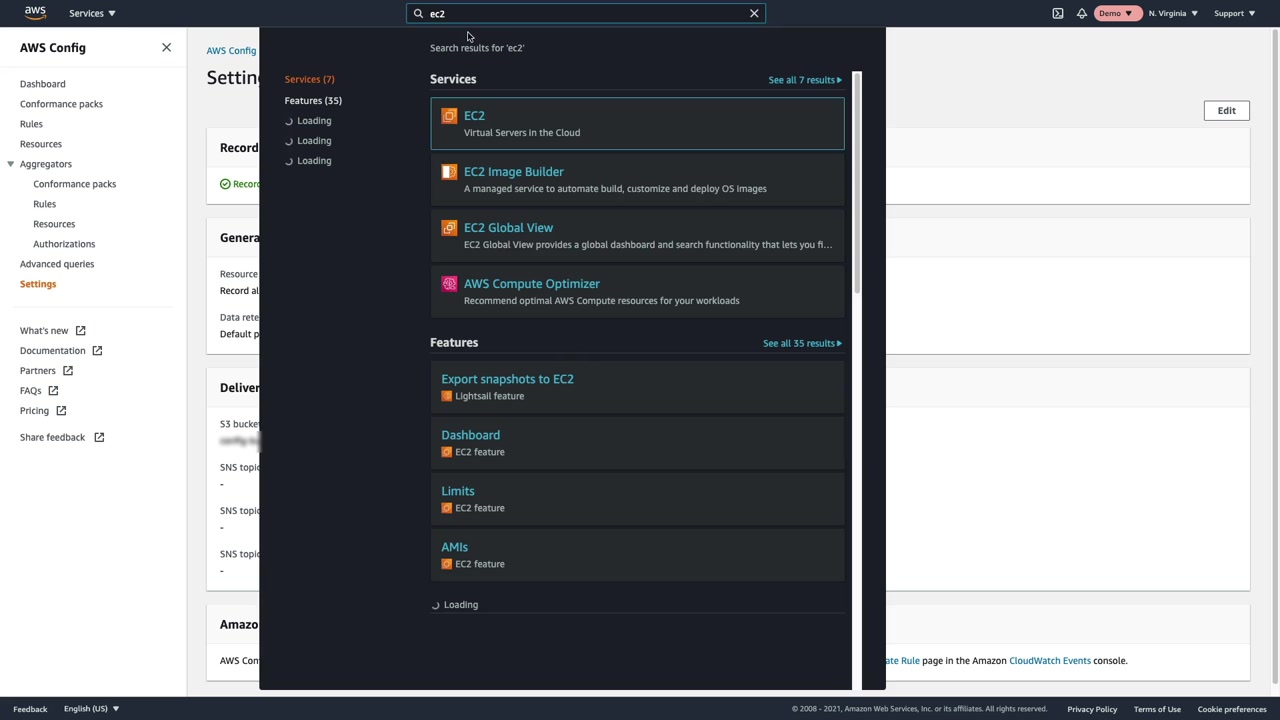Screen dimensions: 1280x720
Task: Open the AMIs EC2 feature
Action: pyautogui.click(x=637, y=554)
